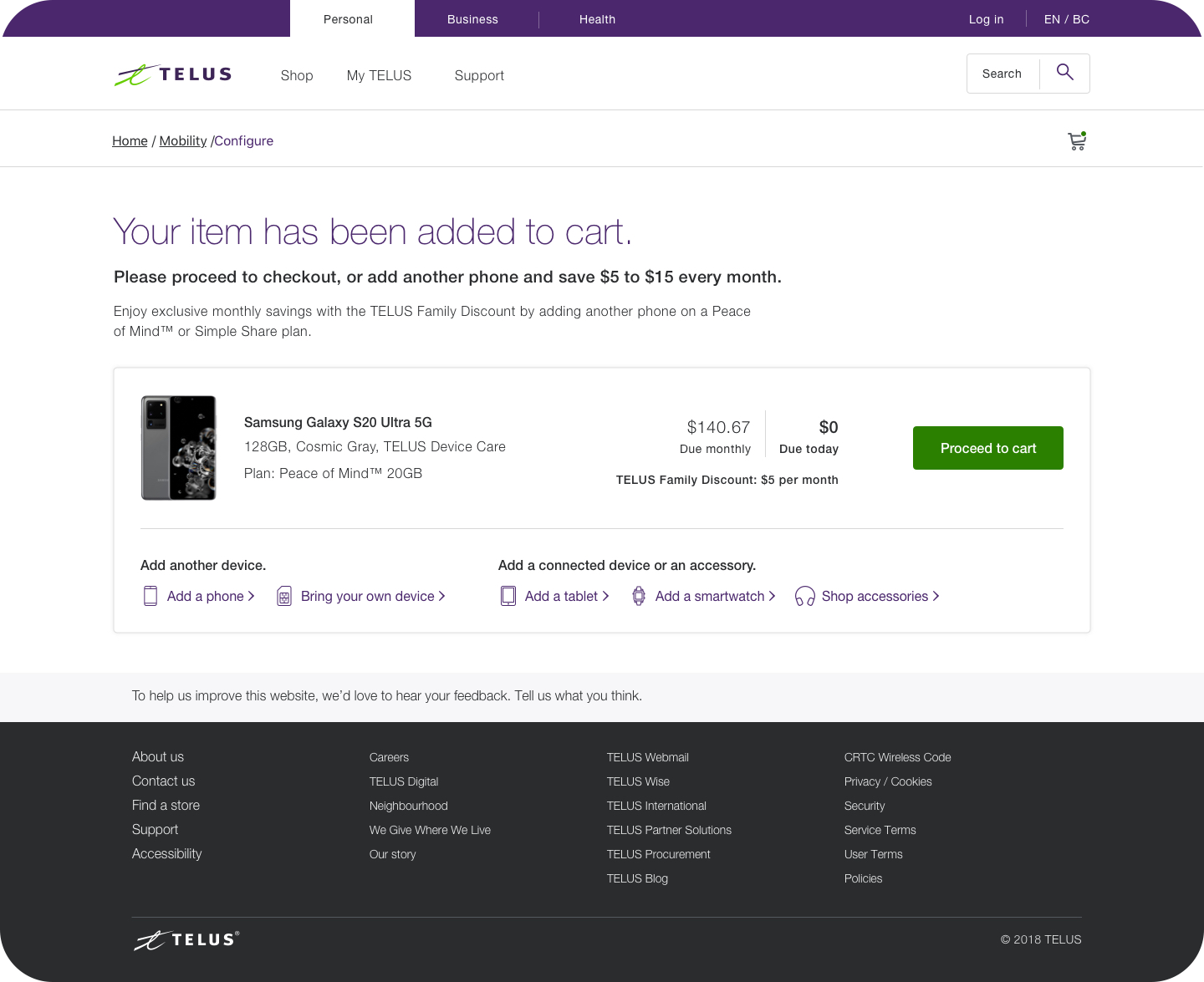Open the My TELUS menu
Image resolution: width=1204 pixels, height=982 pixels.
pos(379,75)
